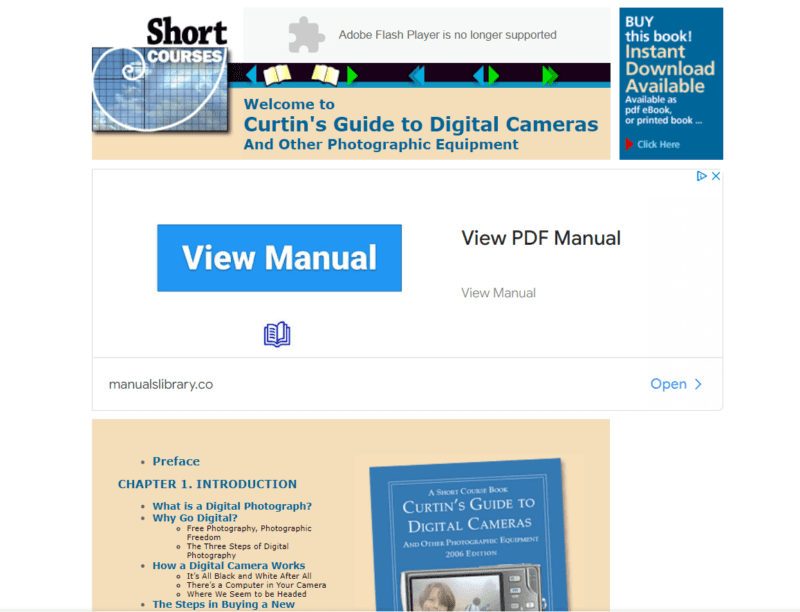Click the chevron next to Open
800x612 pixels.
pyautogui.click(x=698, y=384)
